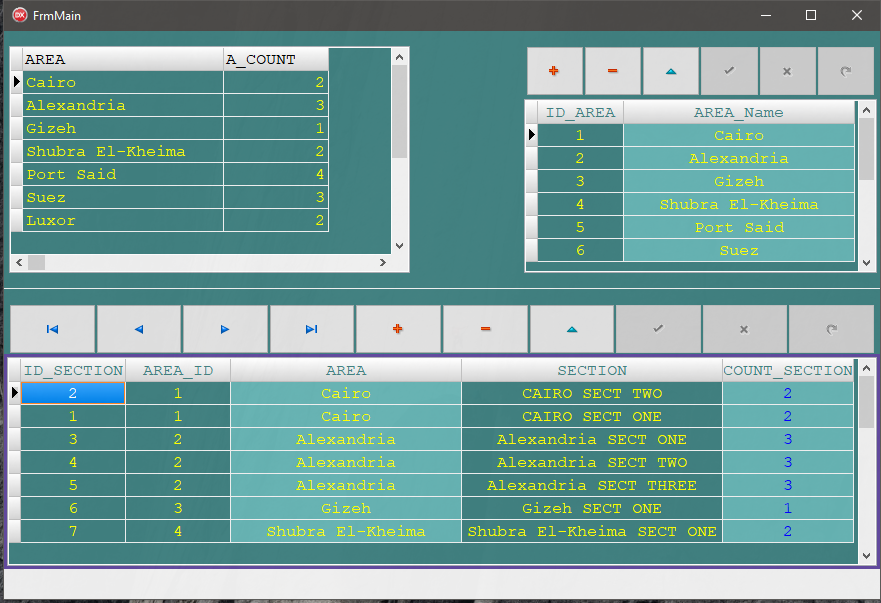Viewport: 881px width, 603px height.
Task: Click the ID_SECTION cell with value 7
Action: click(73, 532)
